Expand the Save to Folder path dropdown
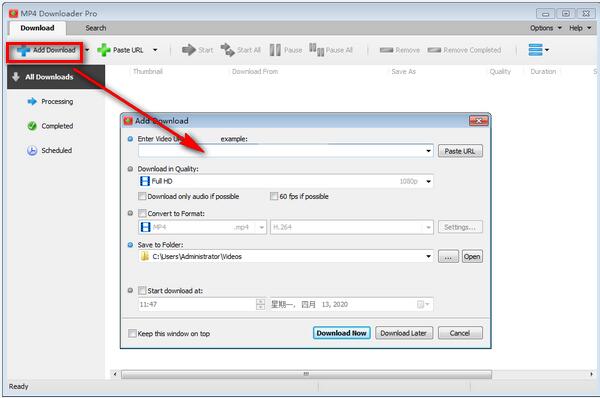Image resolution: width=600 pixels, height=398 pixels. (x=428, y=256)
